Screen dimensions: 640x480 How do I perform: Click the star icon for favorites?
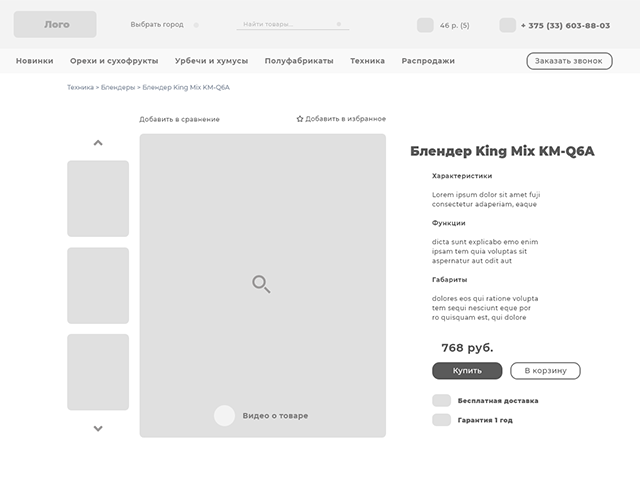[300, 119]
